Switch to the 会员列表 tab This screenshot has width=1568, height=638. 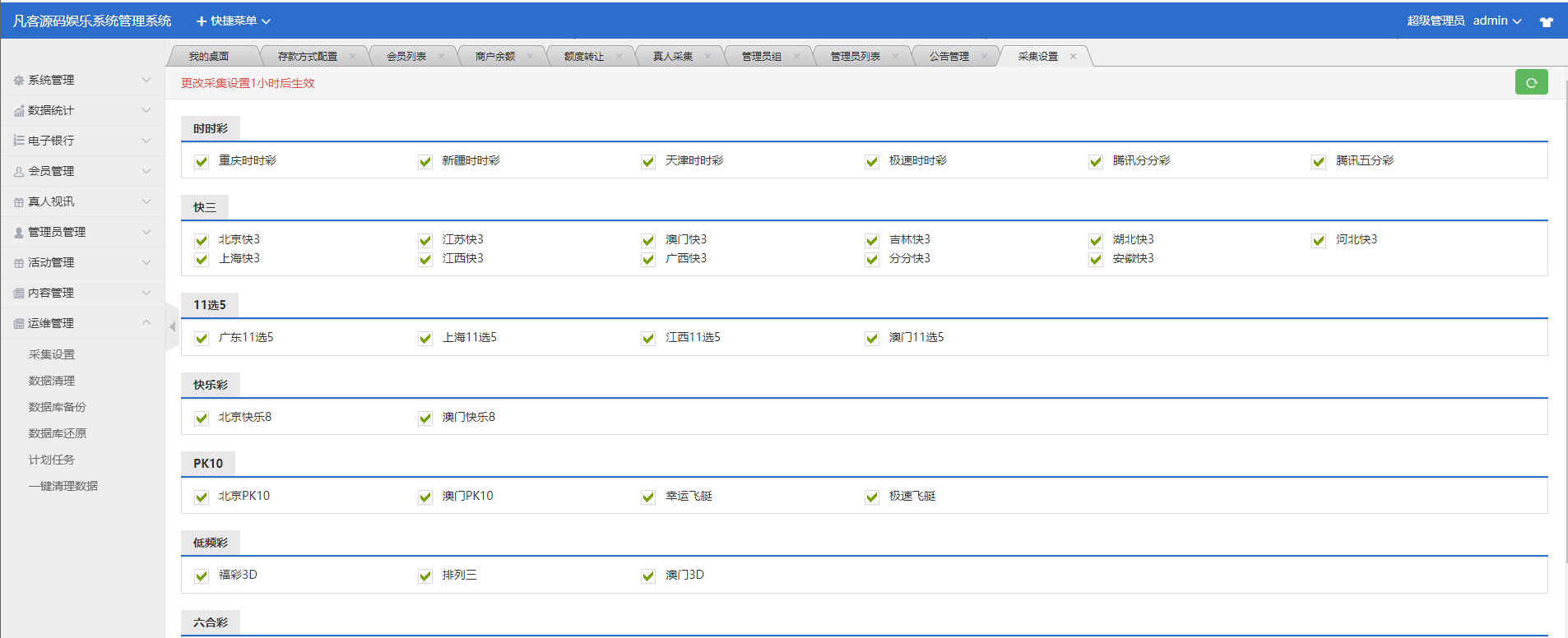click(406, 57)
